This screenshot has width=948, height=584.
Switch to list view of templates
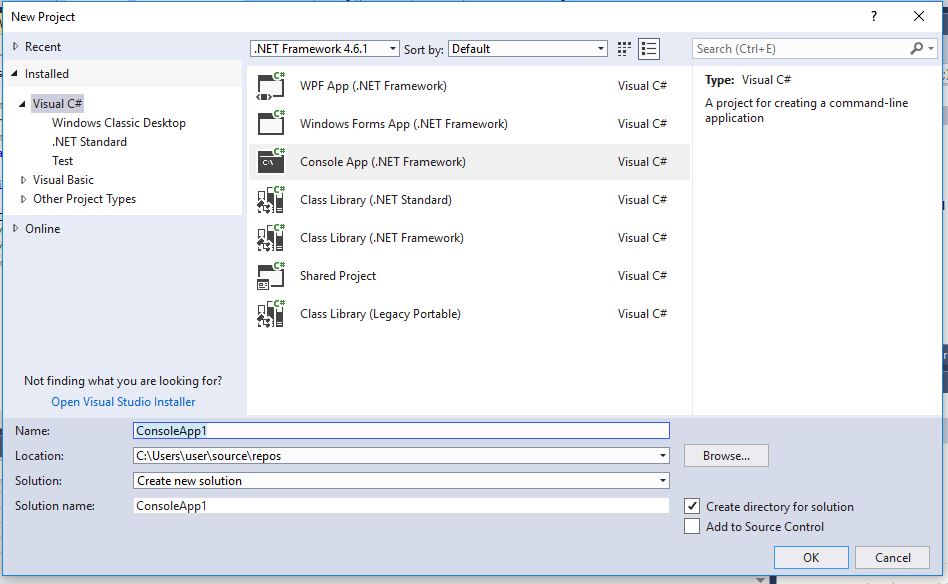coord(649,47)
